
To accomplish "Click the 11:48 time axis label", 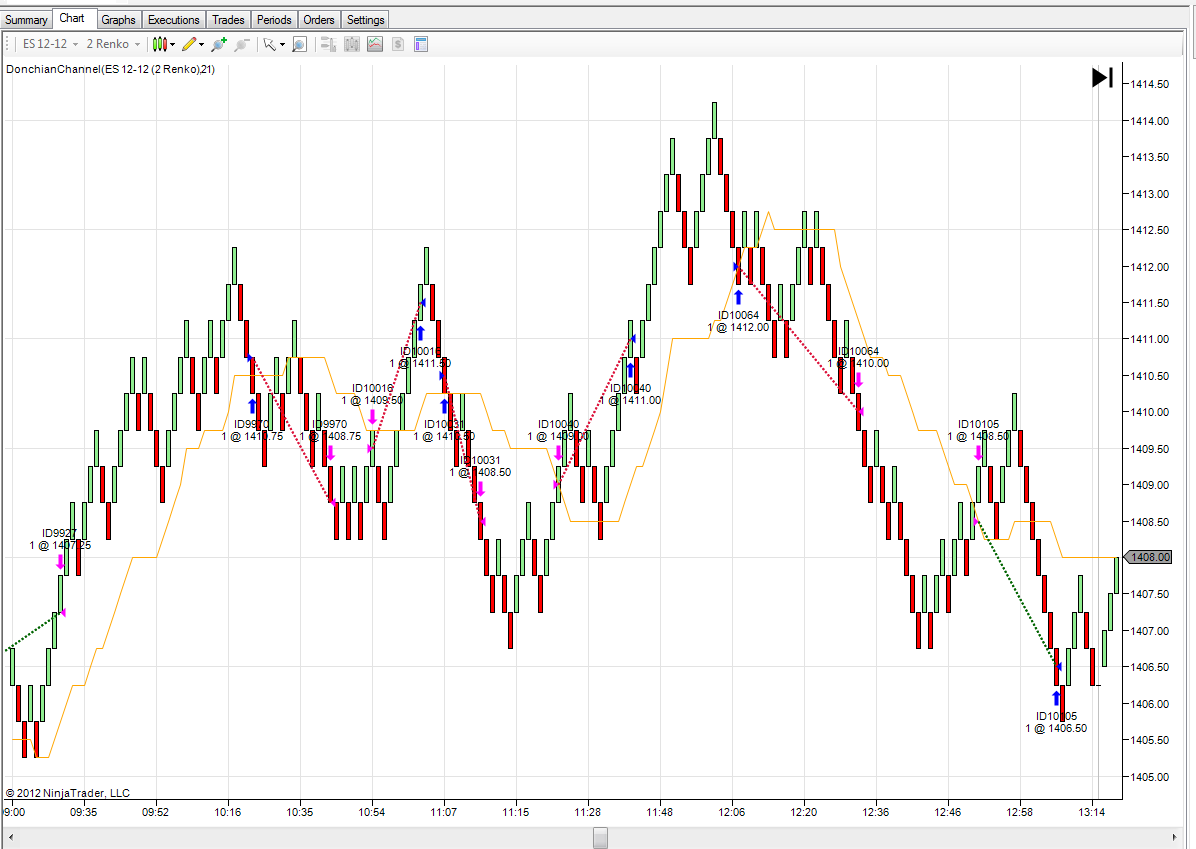I will coord(660,812).
